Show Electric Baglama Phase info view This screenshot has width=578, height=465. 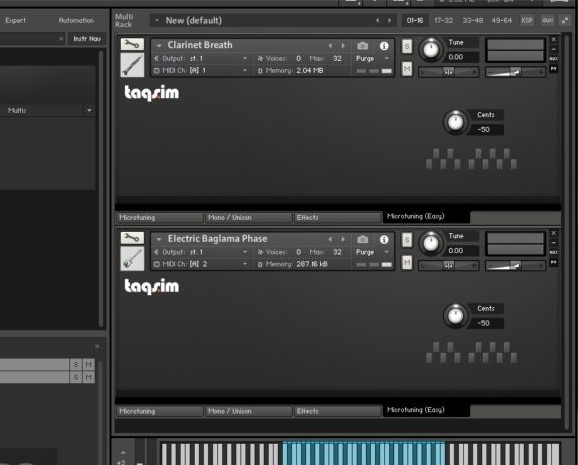tap(384, 239)
